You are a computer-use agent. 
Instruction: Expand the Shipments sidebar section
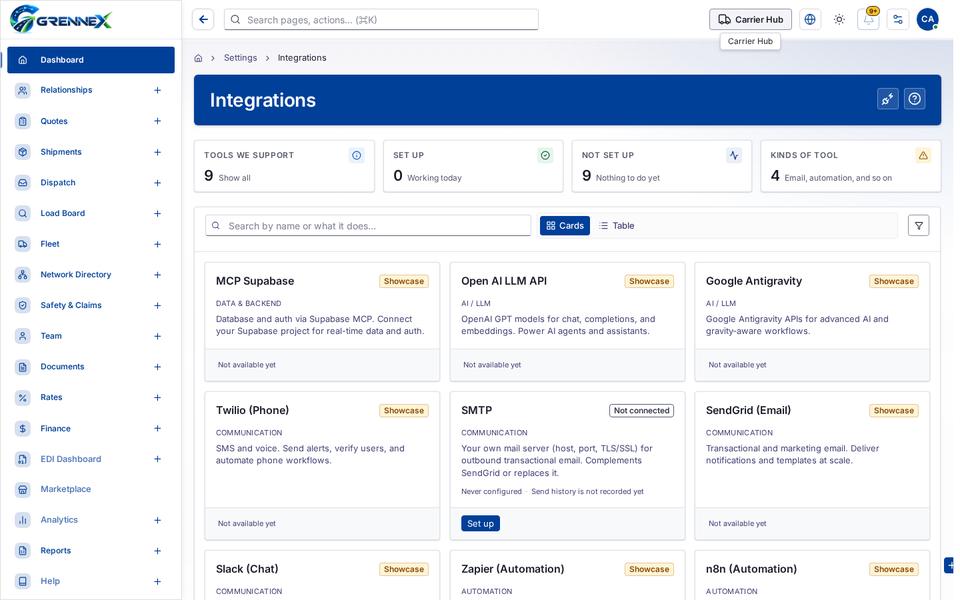[x=157, y=152]
